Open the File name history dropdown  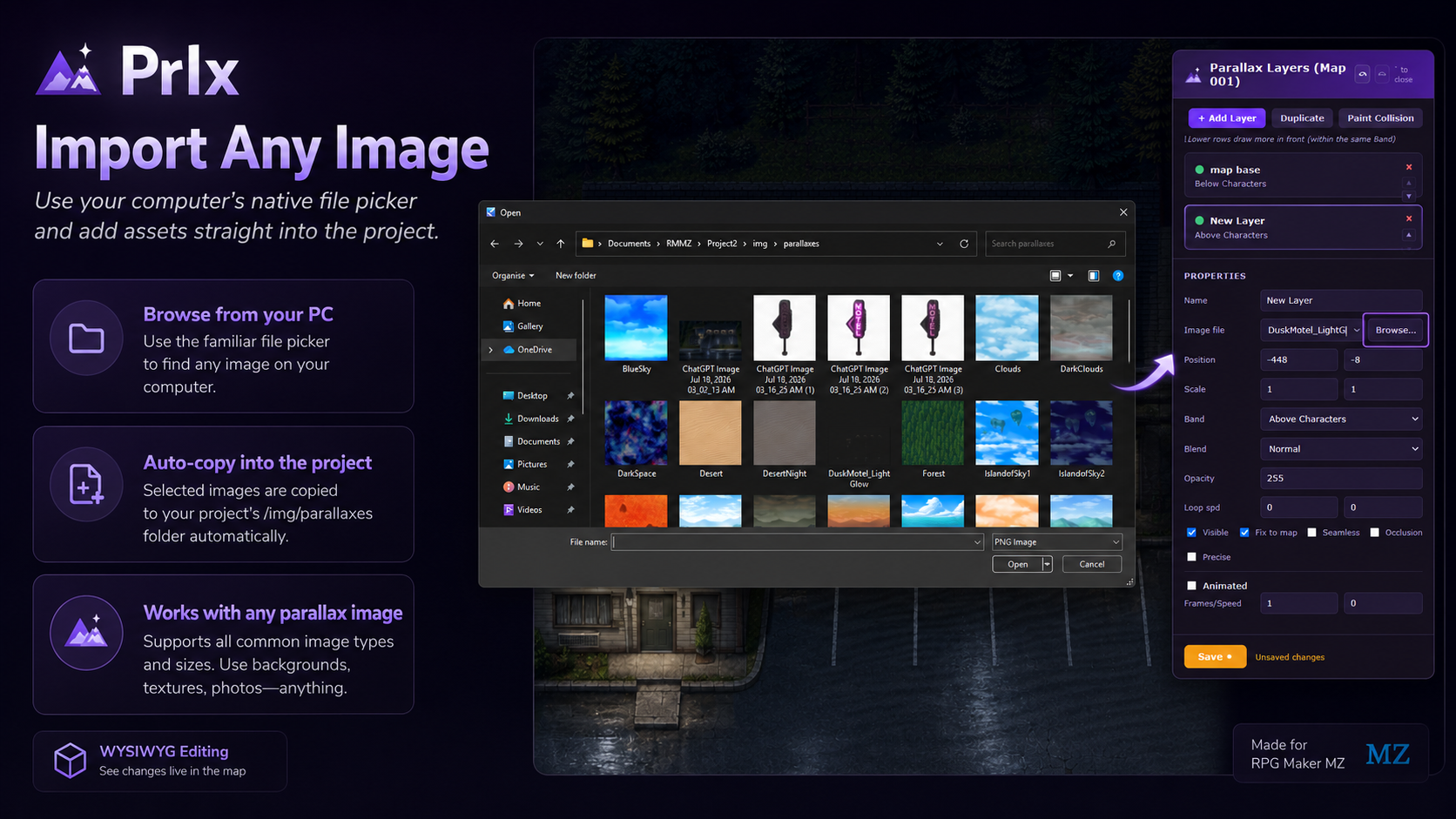click(x=977, y=542)
